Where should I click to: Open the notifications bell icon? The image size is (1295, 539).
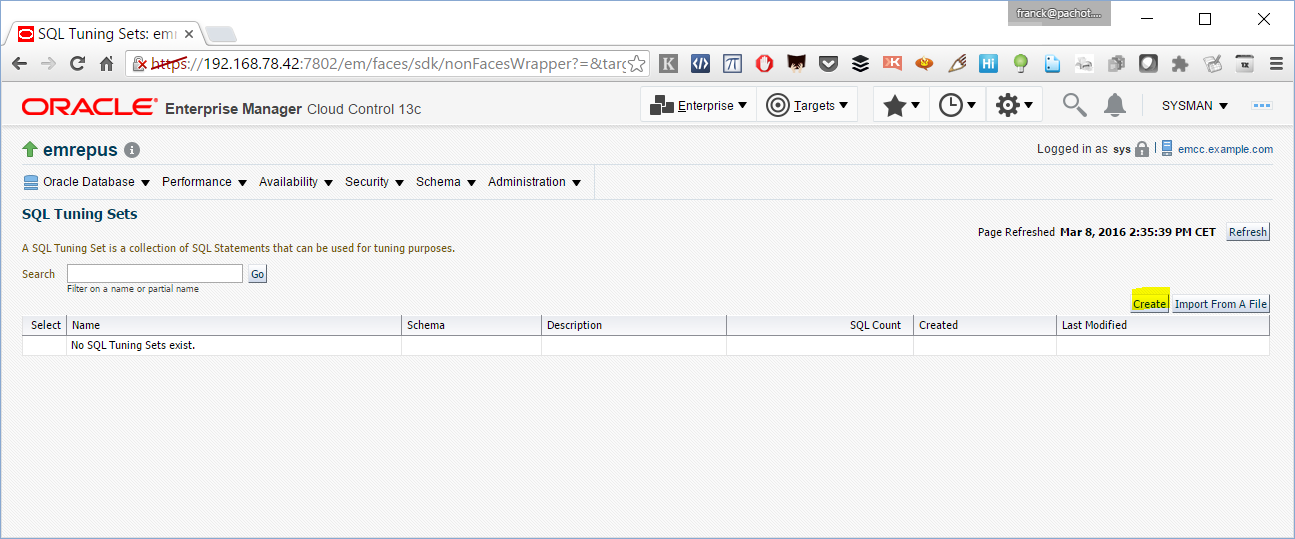click(x=1115, y=104)
